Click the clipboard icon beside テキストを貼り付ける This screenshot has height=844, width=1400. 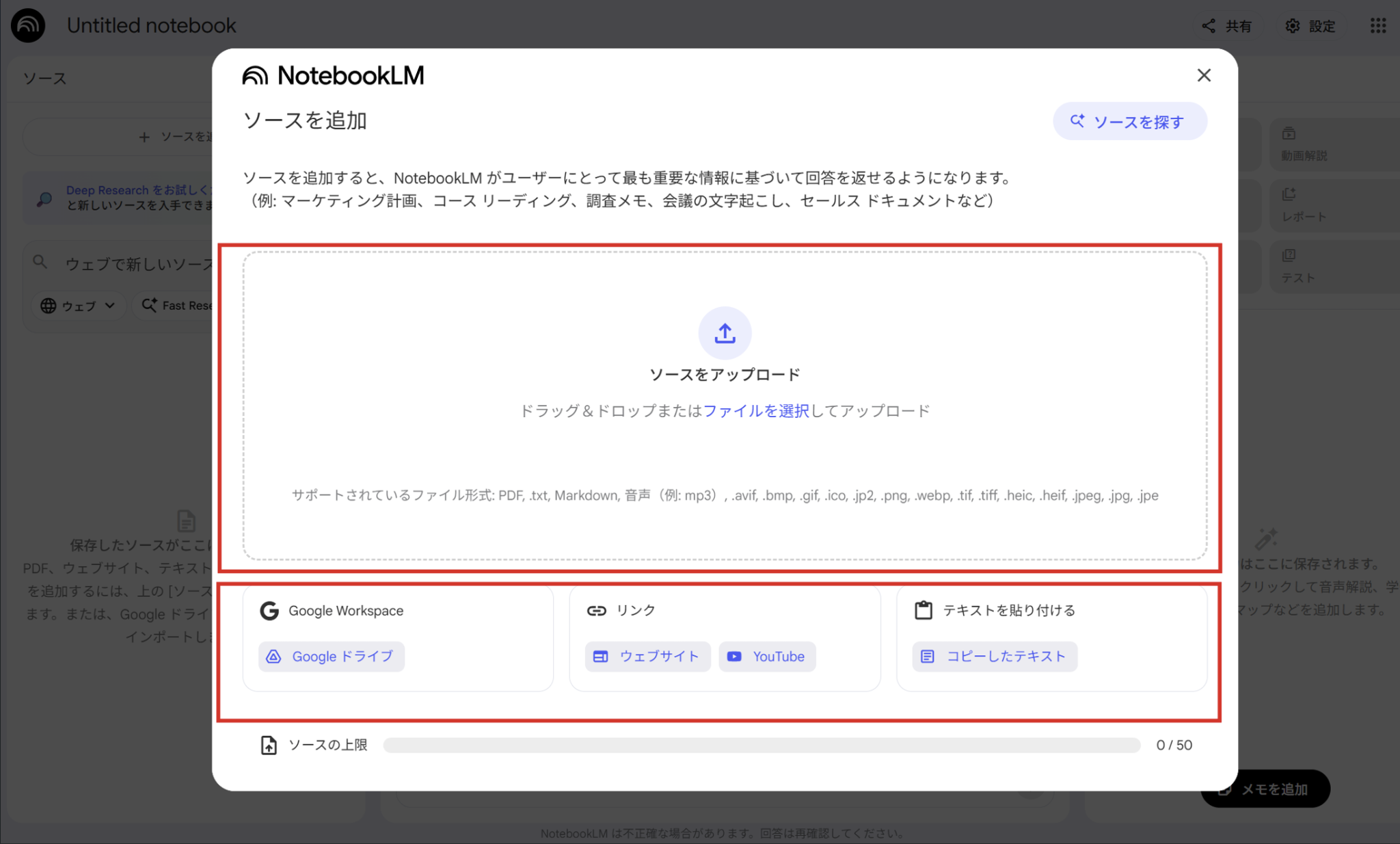coord(924,610)
